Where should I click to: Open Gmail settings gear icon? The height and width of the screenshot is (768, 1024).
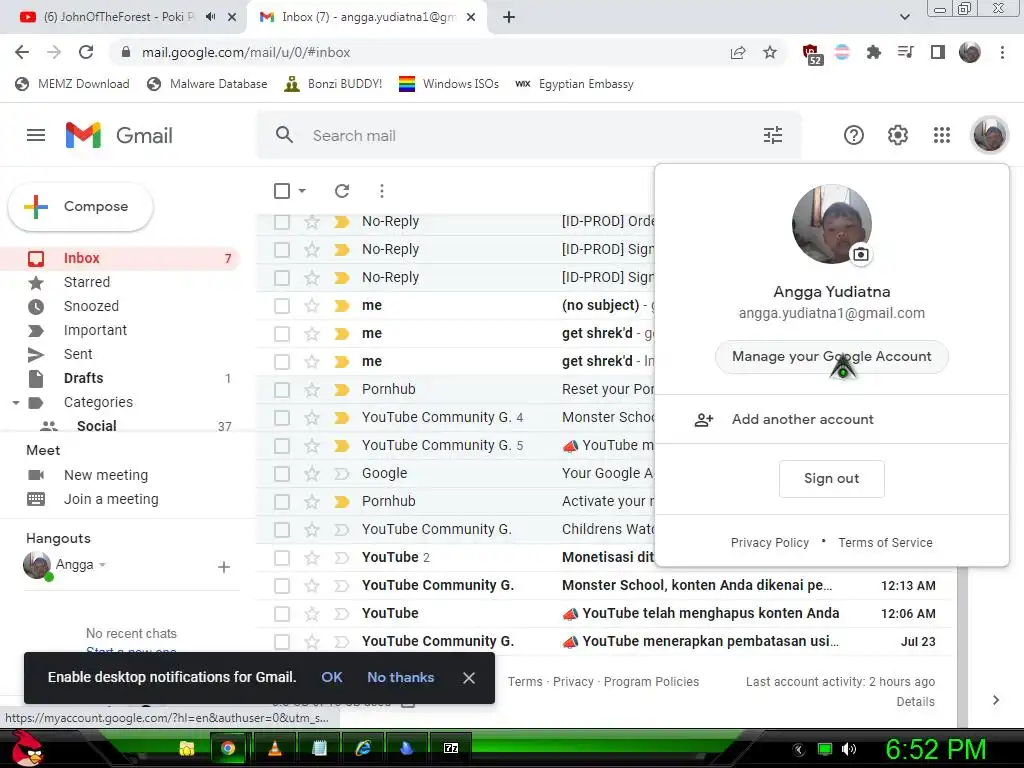coord(897,135)
